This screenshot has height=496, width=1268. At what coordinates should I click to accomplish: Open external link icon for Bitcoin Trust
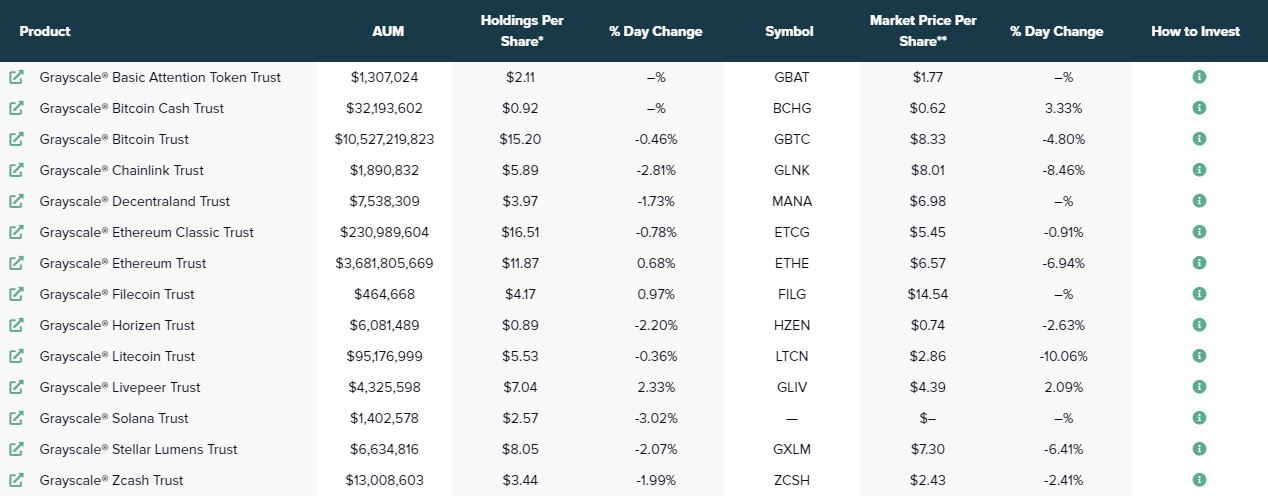click(x=16, y=139)
